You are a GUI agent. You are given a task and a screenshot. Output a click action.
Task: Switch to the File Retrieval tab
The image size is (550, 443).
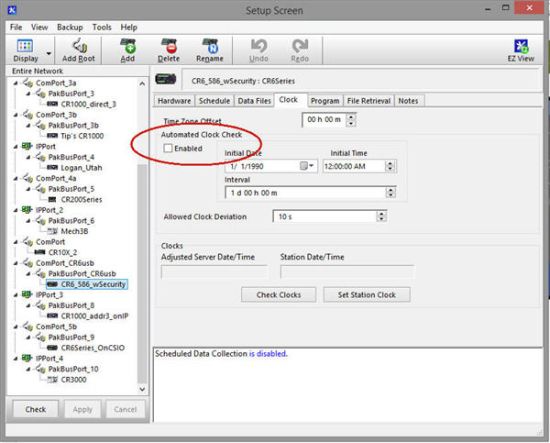coord(369,101)
